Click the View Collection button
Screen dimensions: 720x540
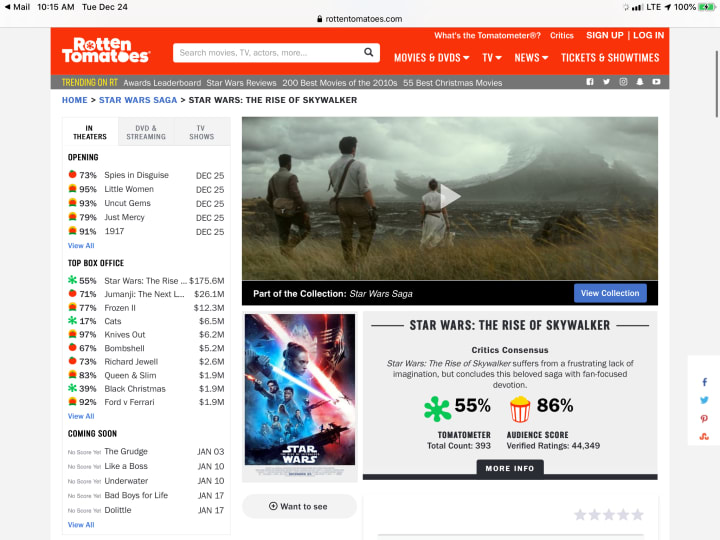(610, 293)
